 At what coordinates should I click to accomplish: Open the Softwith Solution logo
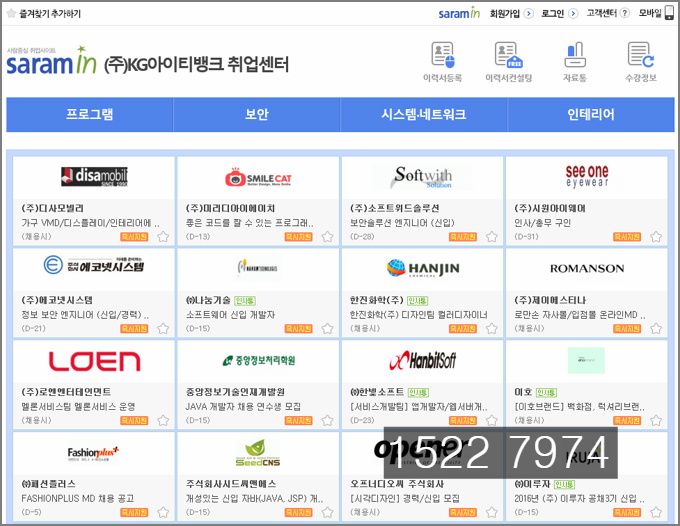click(423, 177)
